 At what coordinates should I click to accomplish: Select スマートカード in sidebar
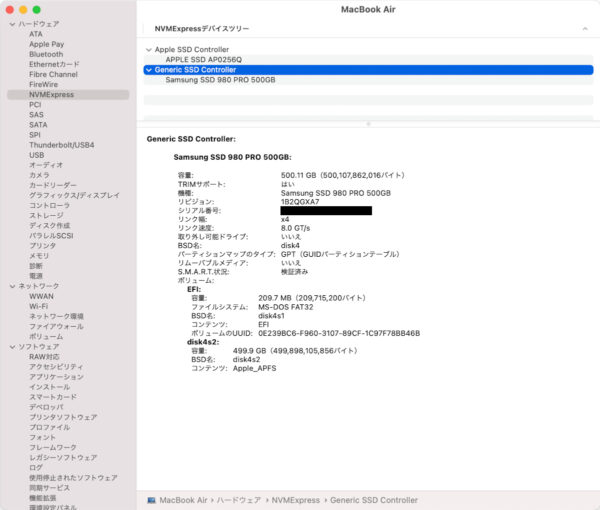[x=53, y=397]
